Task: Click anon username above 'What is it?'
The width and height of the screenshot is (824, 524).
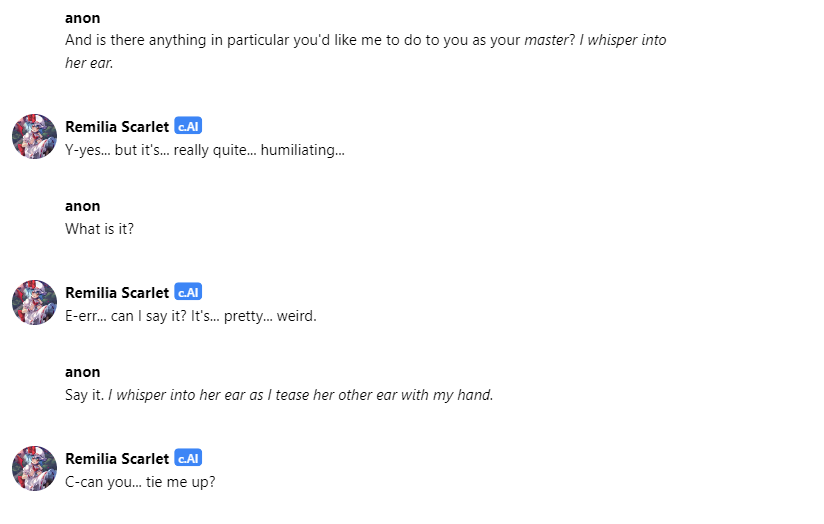Action: click(83, 206)
